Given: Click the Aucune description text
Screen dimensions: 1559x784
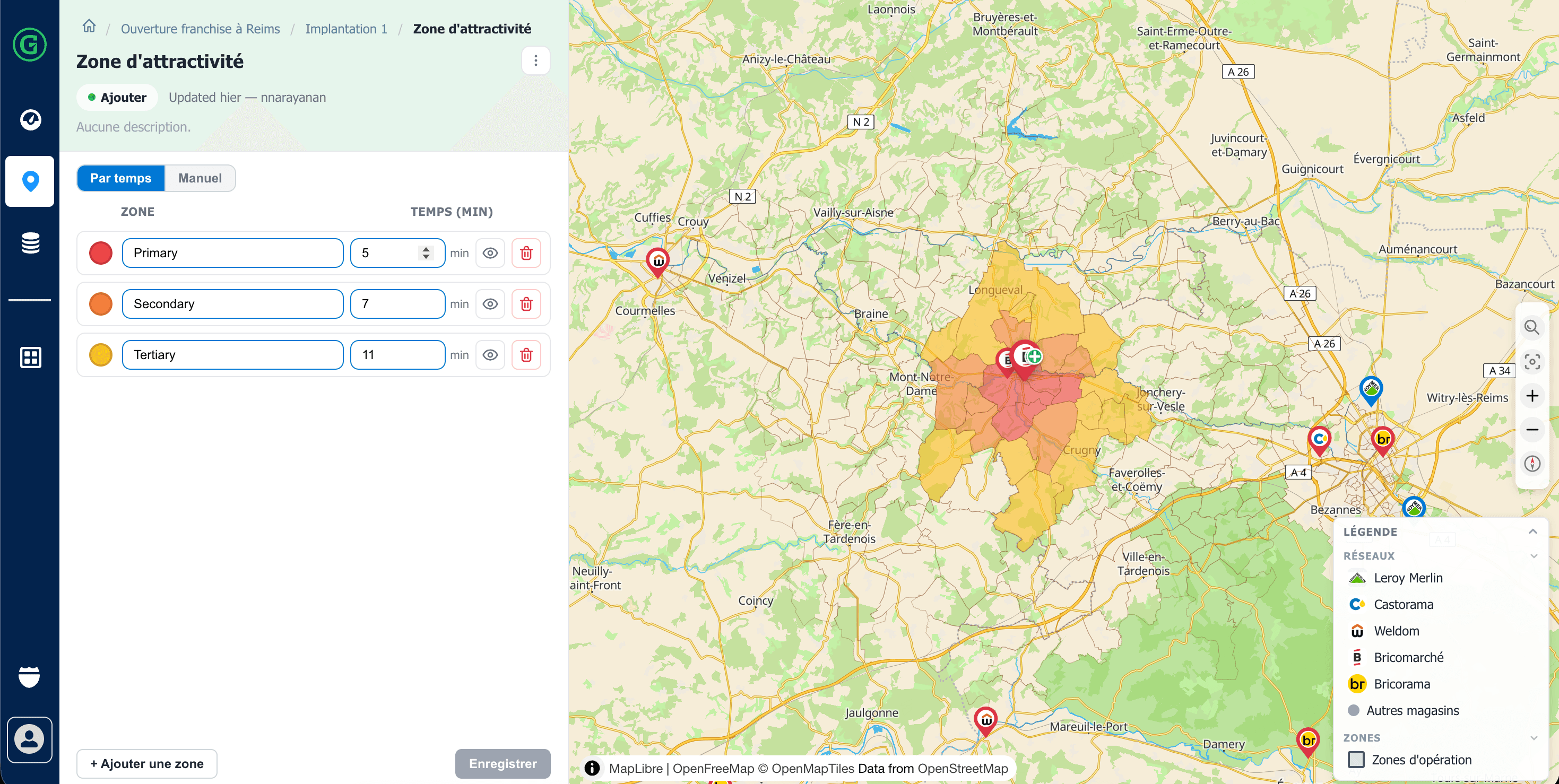Looking at the screenshot, I should point(133,127).
